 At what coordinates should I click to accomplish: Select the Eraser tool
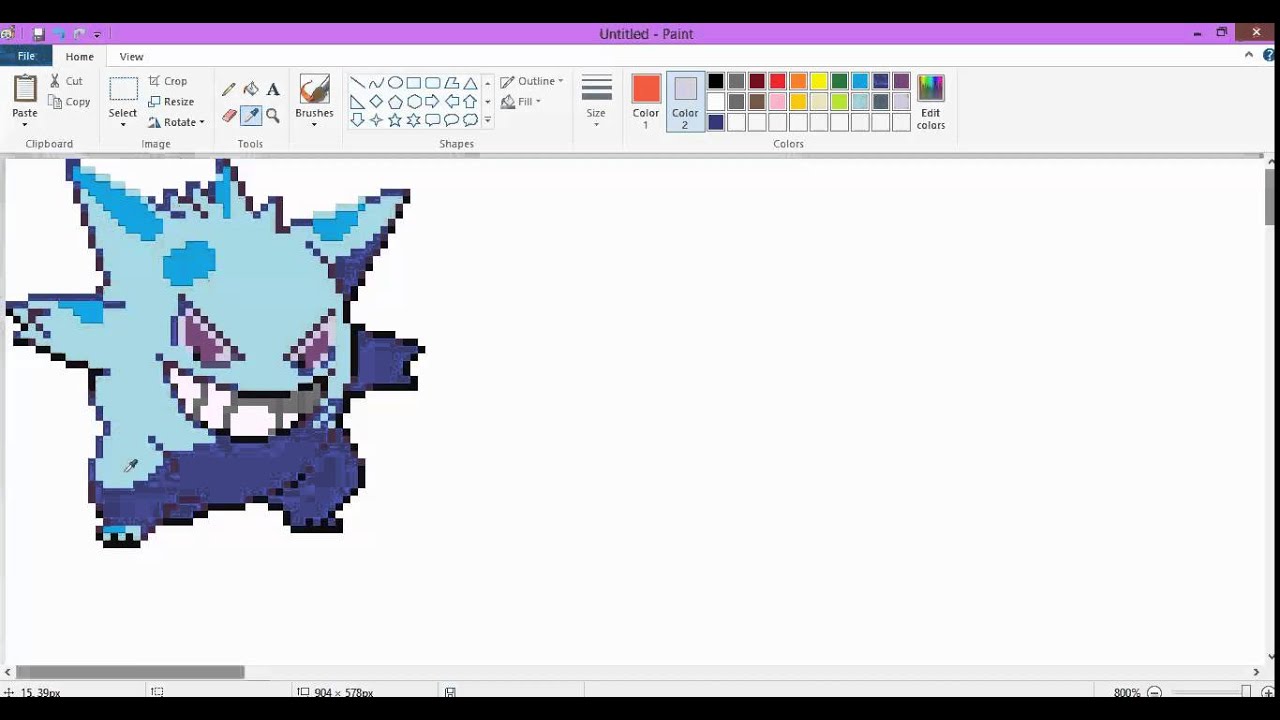point(229,116)
